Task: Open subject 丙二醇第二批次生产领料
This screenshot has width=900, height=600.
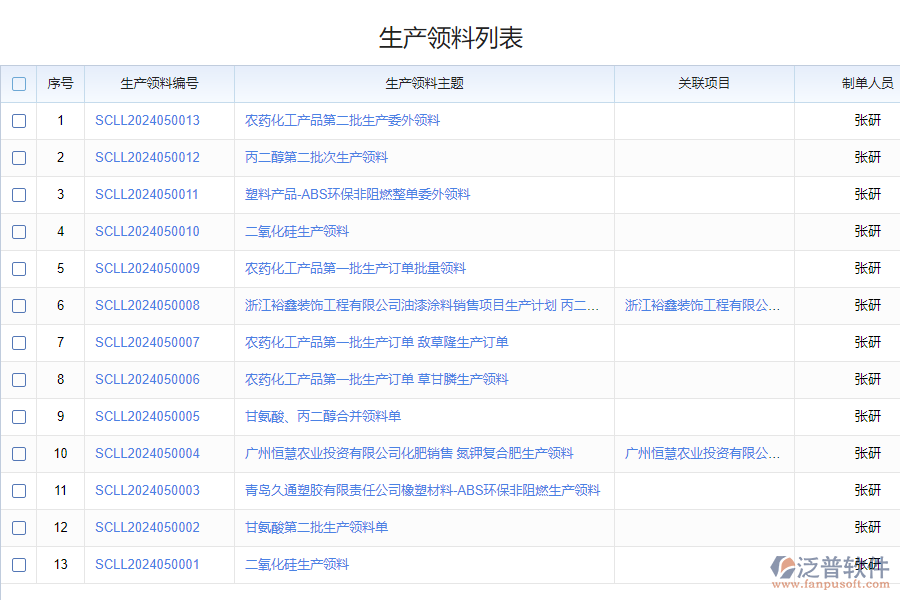Action: point(316,158)
